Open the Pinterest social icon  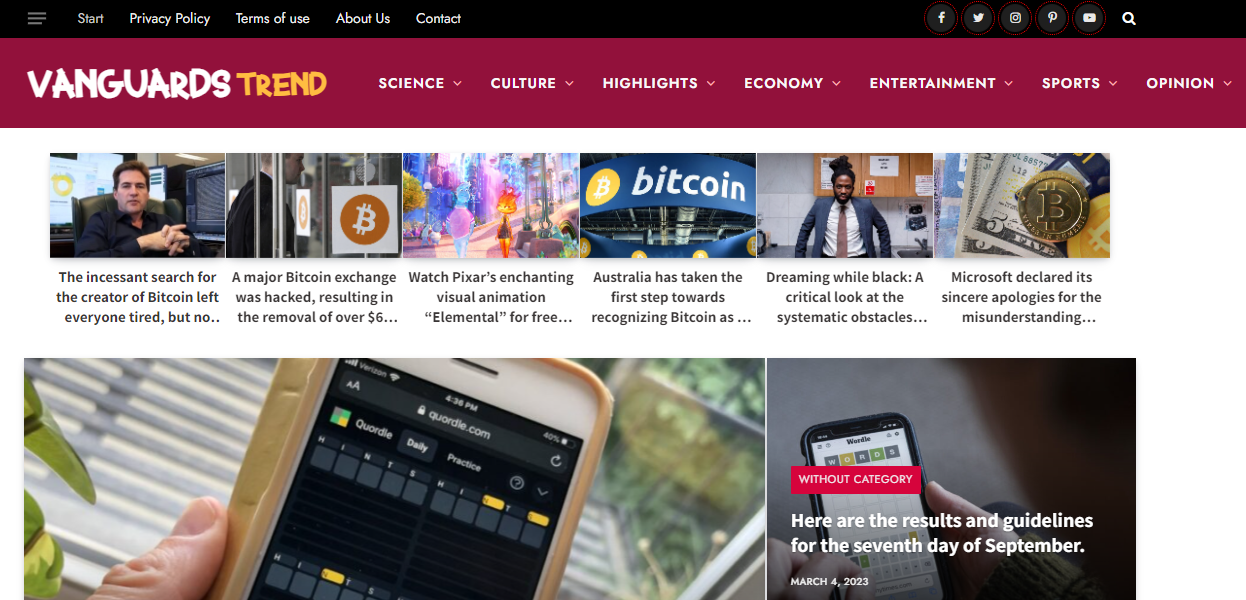[1052, 18]
